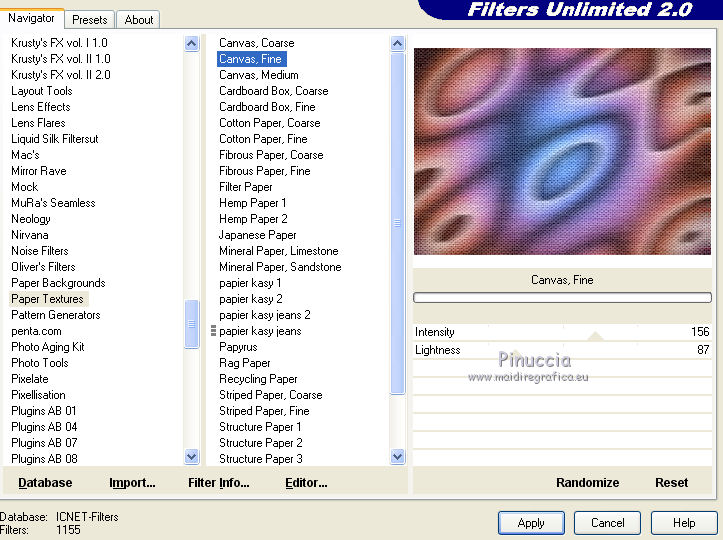This screenshot has height=540, width=723.
Task: Open Noise Filters category
Action: click(39, 251)
